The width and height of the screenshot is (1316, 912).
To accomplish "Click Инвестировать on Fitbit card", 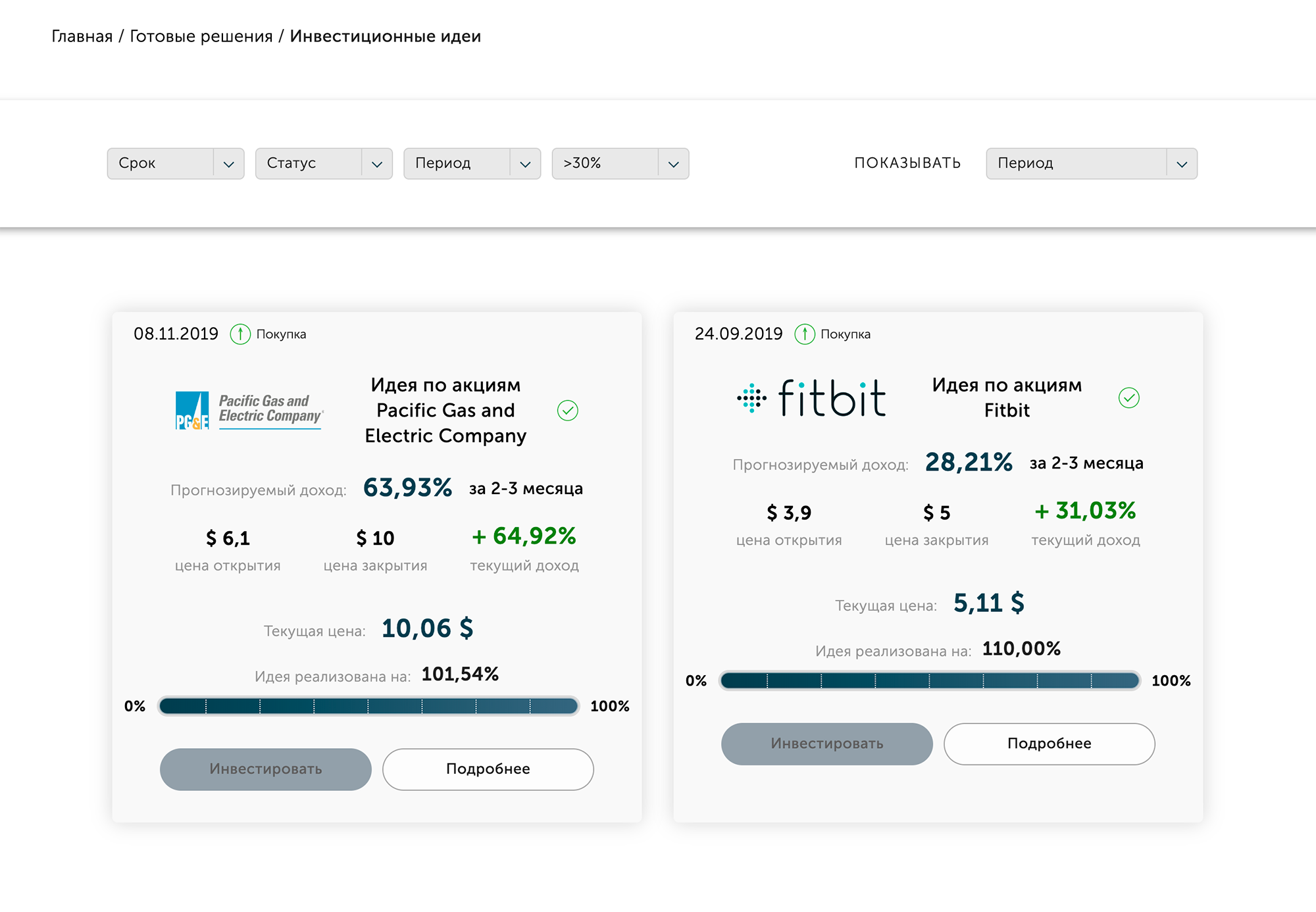I will (x=827, y=744).
